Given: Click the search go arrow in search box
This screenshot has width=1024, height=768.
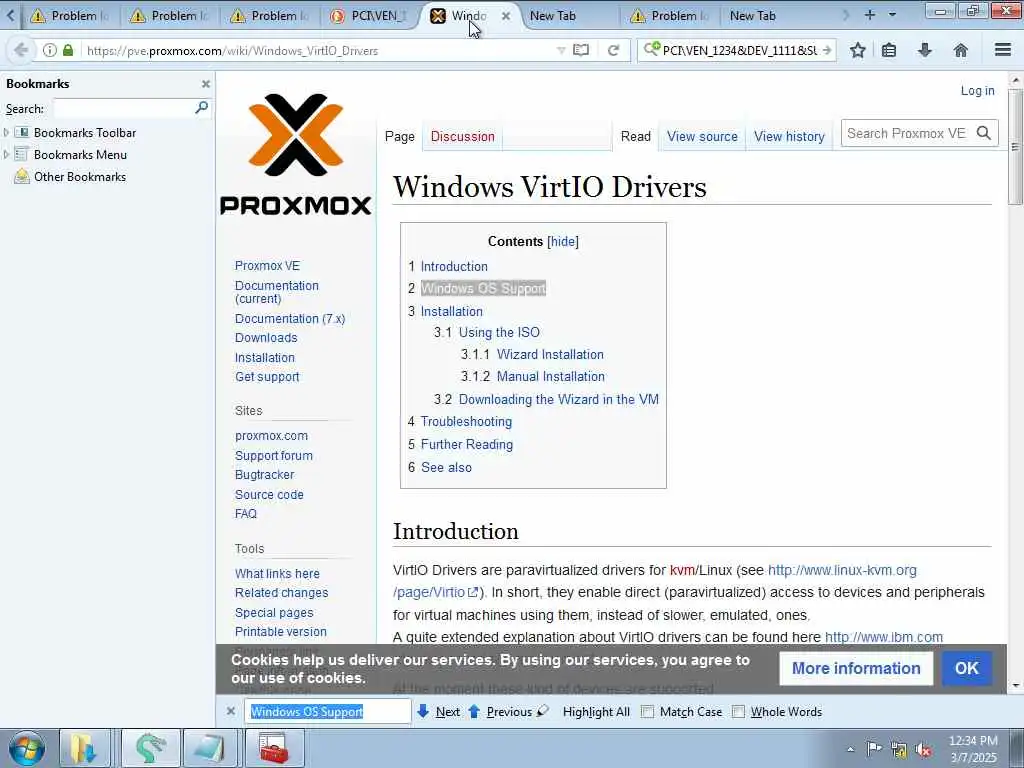Looking at the screenshot, I should pyautogui.click(x=827, y=50).
